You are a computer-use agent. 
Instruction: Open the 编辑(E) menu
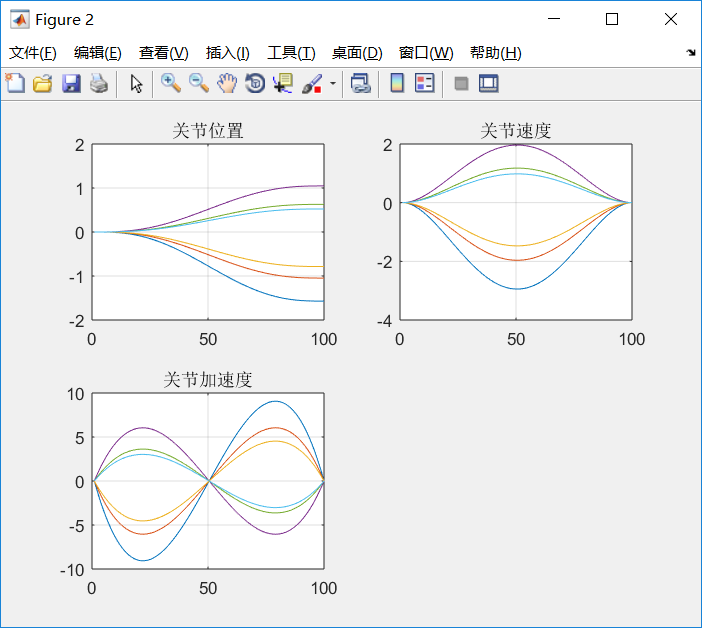coord(98,53)
